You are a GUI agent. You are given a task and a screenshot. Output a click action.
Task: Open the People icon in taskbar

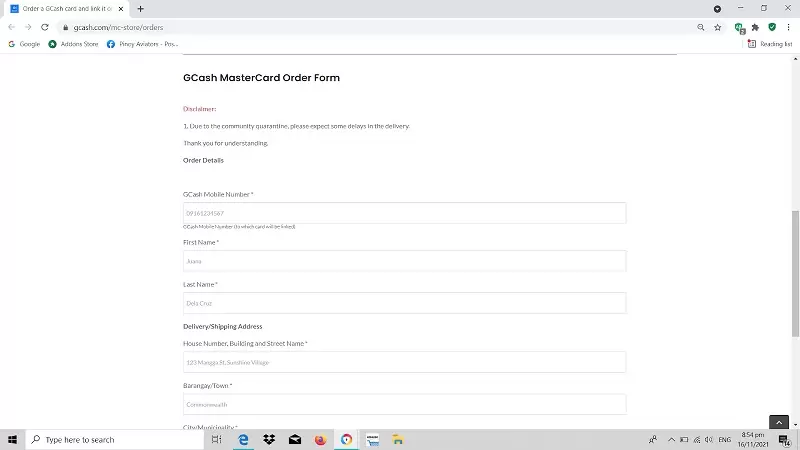(x=653, y=440)
